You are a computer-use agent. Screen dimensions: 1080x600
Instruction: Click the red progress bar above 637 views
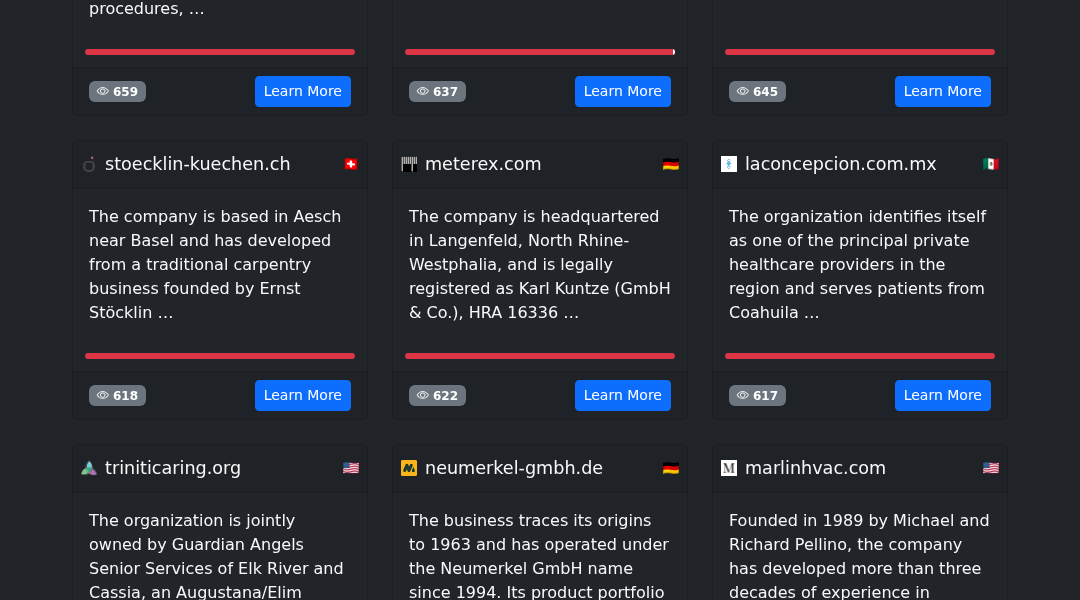(x=540, y=52)
